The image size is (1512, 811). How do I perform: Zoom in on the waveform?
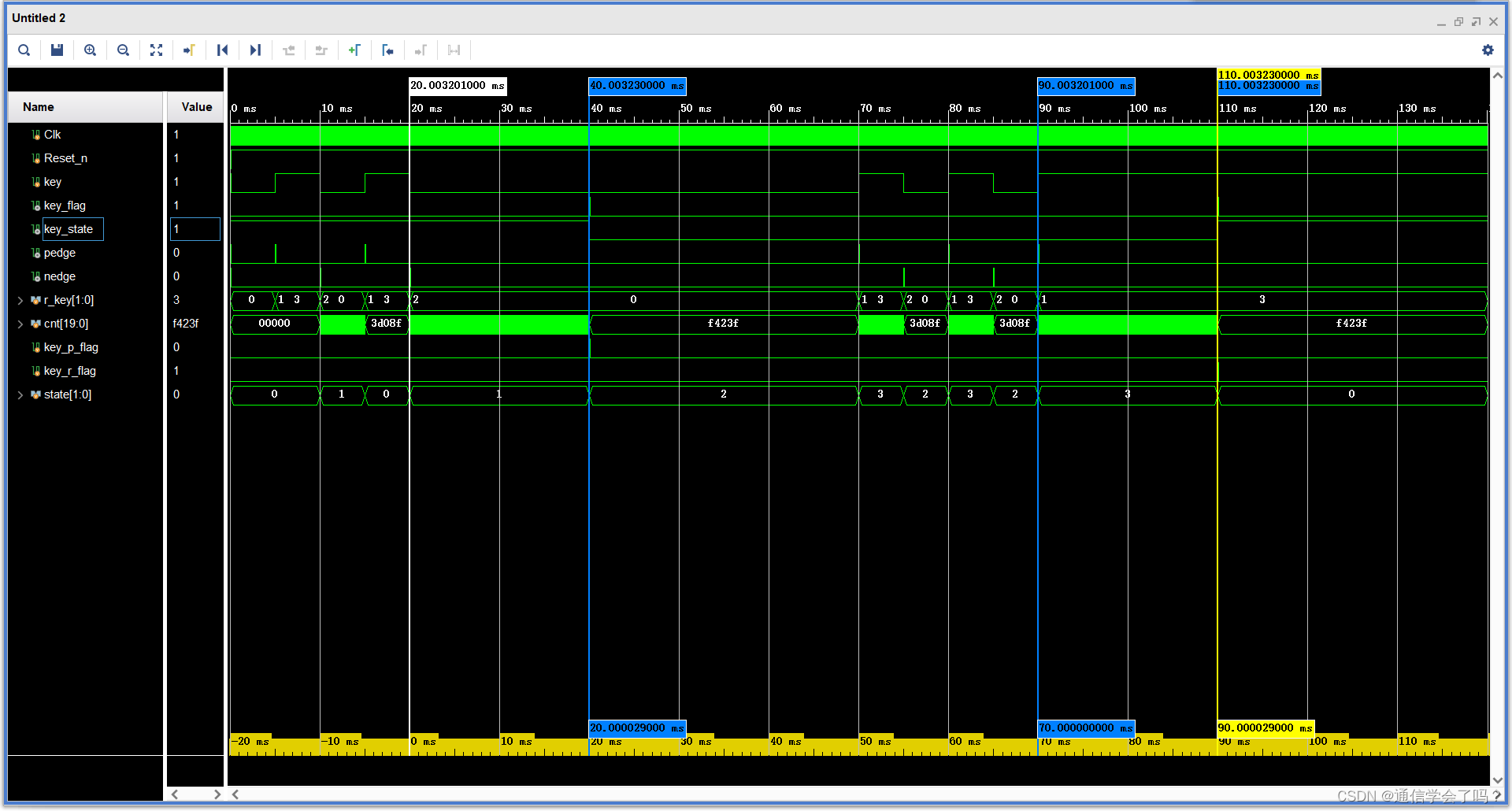90,50
